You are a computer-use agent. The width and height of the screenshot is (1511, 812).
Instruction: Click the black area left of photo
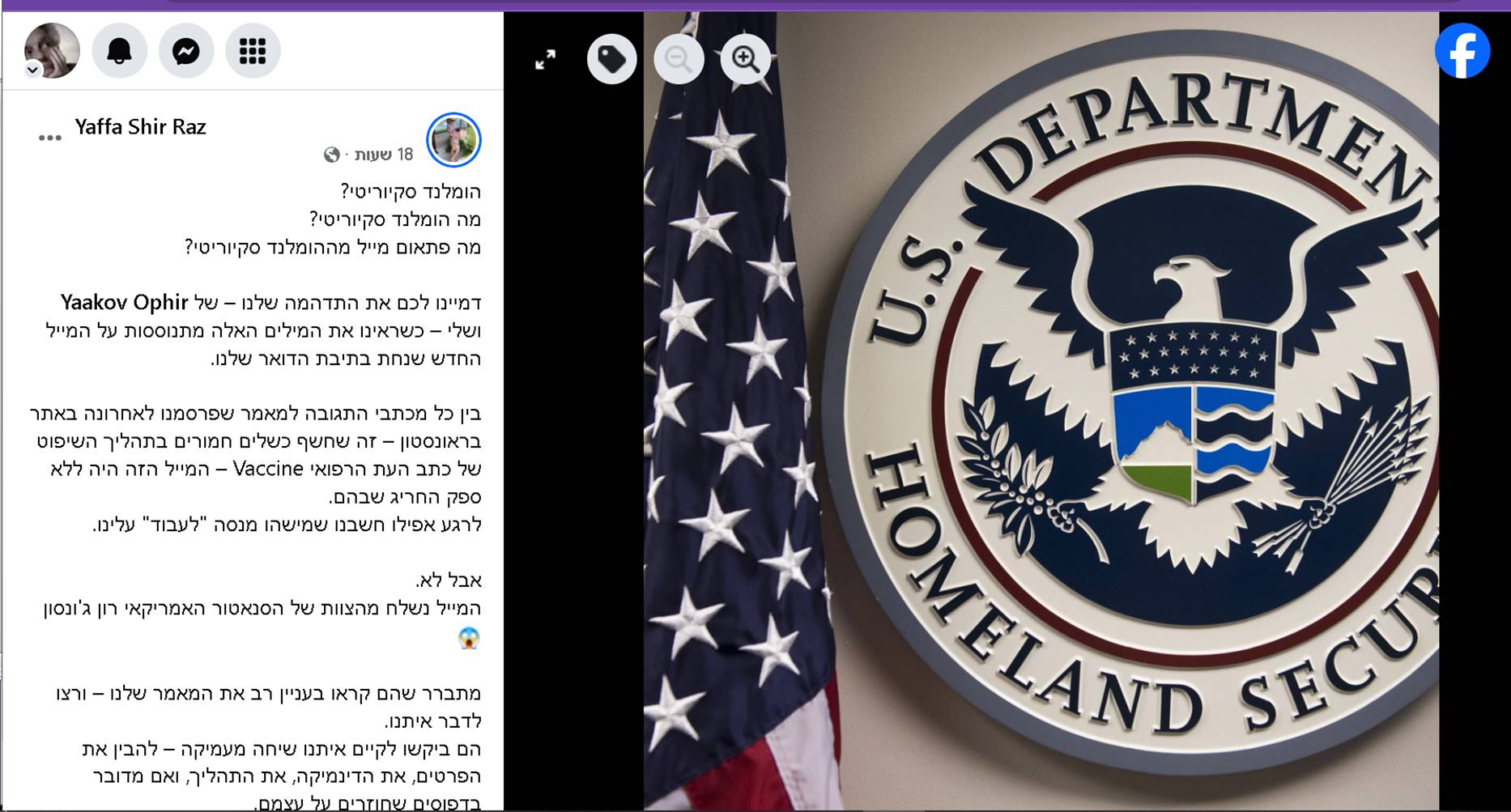click(x=573, y=445)
